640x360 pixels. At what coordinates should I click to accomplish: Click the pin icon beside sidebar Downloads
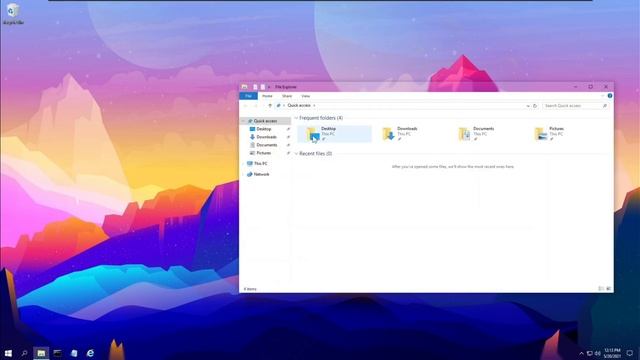pyautogui.click(x=288, y=137)
